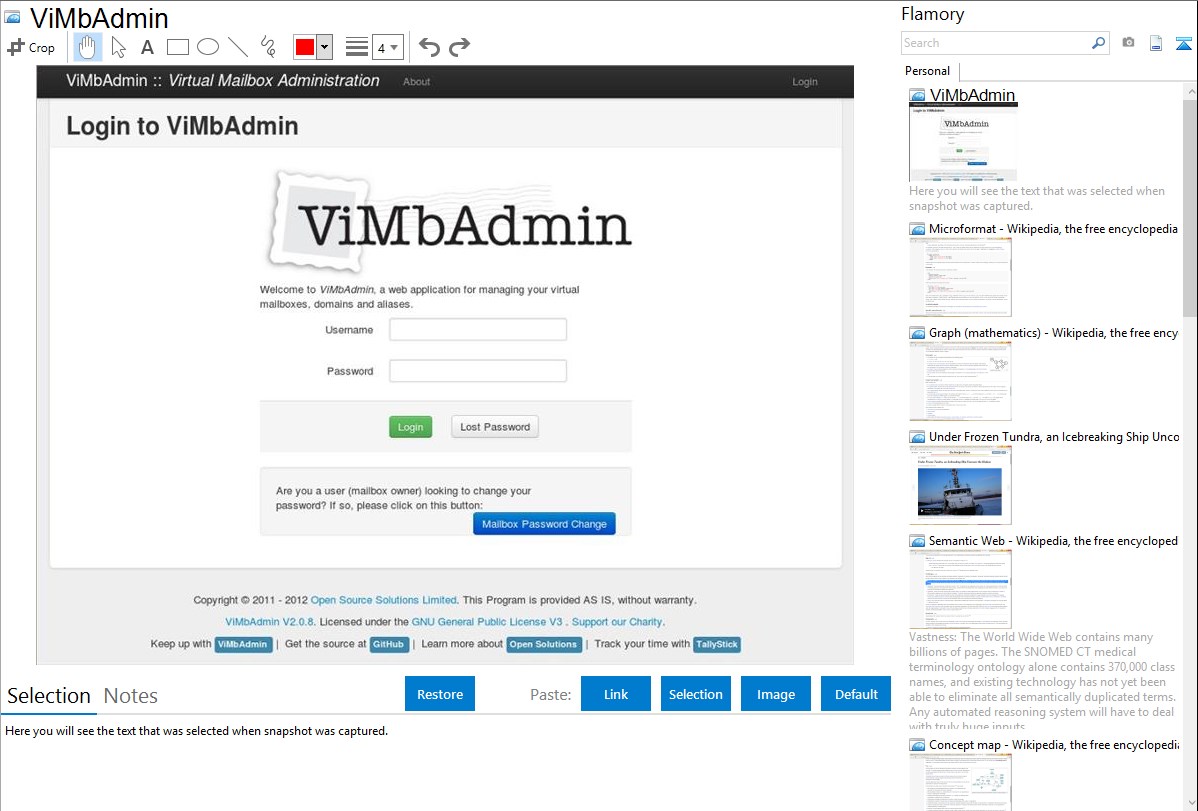The width and height of the screenshot is (1198, 811).
Task: Open the Graph (mathematics) snapshot thumbnail
Action: 960,381
